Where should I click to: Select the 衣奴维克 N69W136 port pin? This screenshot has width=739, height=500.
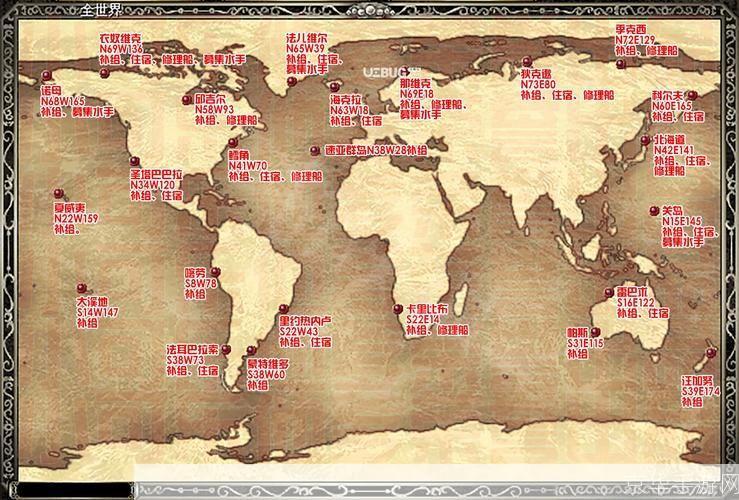click(x=105, y=73)
